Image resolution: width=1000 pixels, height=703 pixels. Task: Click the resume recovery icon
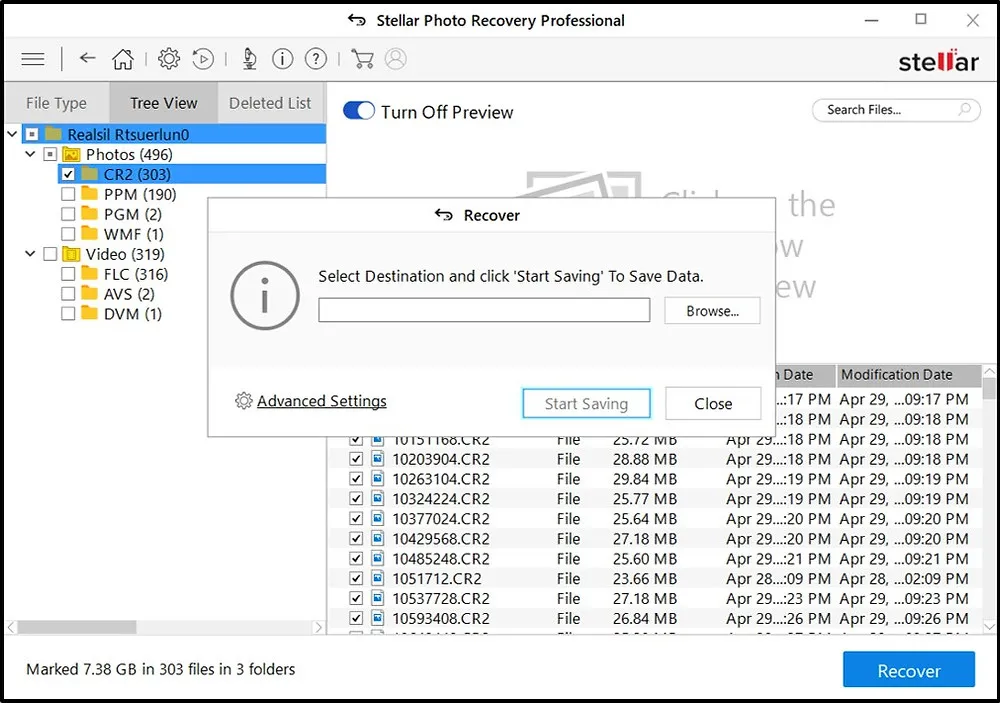point(203,59)
